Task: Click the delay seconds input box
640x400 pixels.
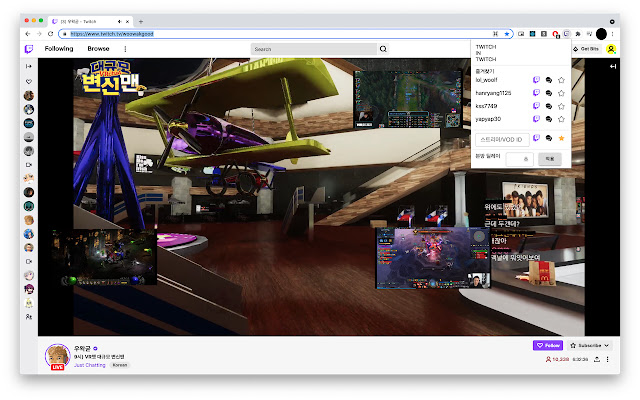Action: [x=520, y=159]
